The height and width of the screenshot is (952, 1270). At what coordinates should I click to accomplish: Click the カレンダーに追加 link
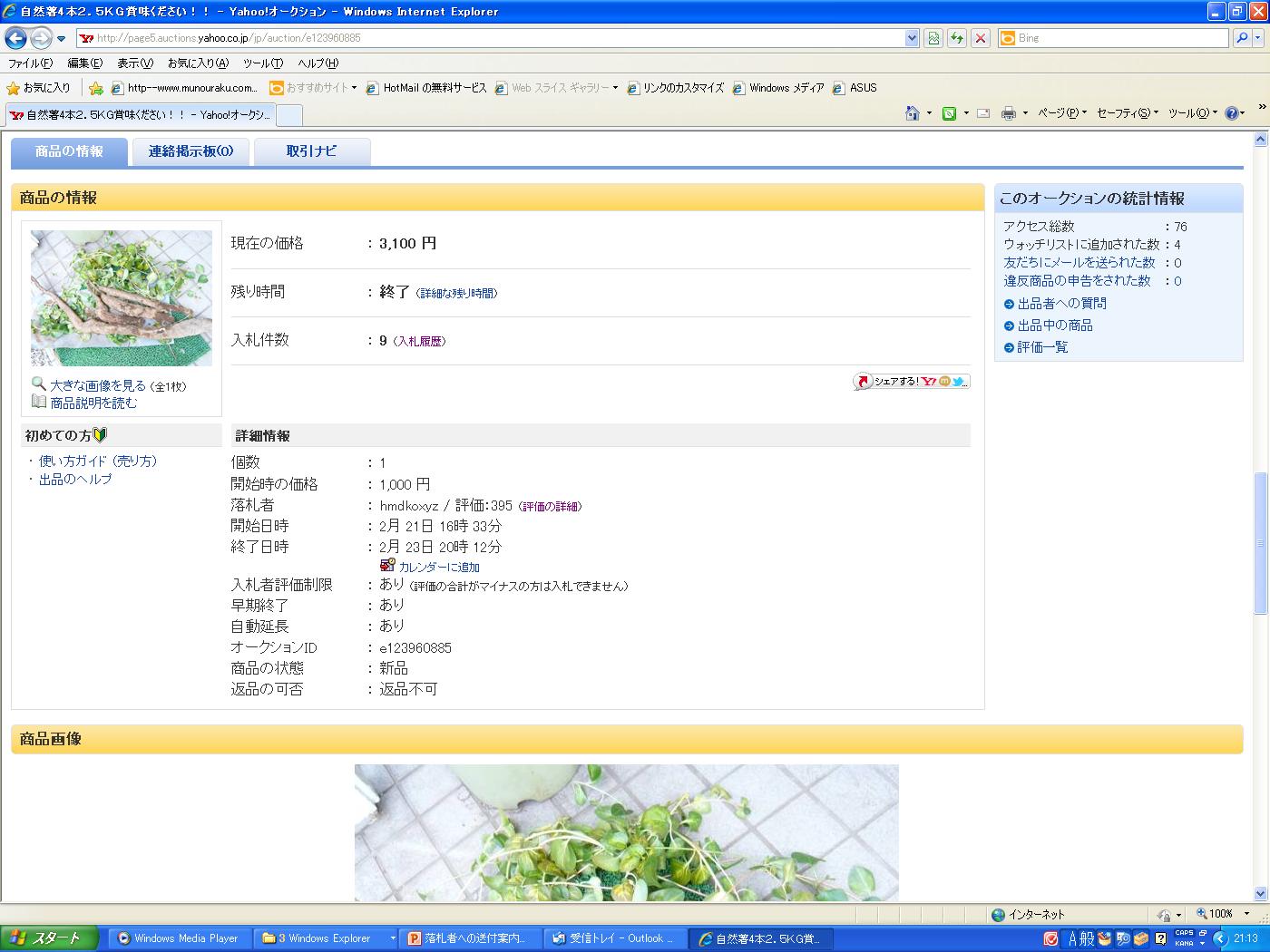point(439,568)
